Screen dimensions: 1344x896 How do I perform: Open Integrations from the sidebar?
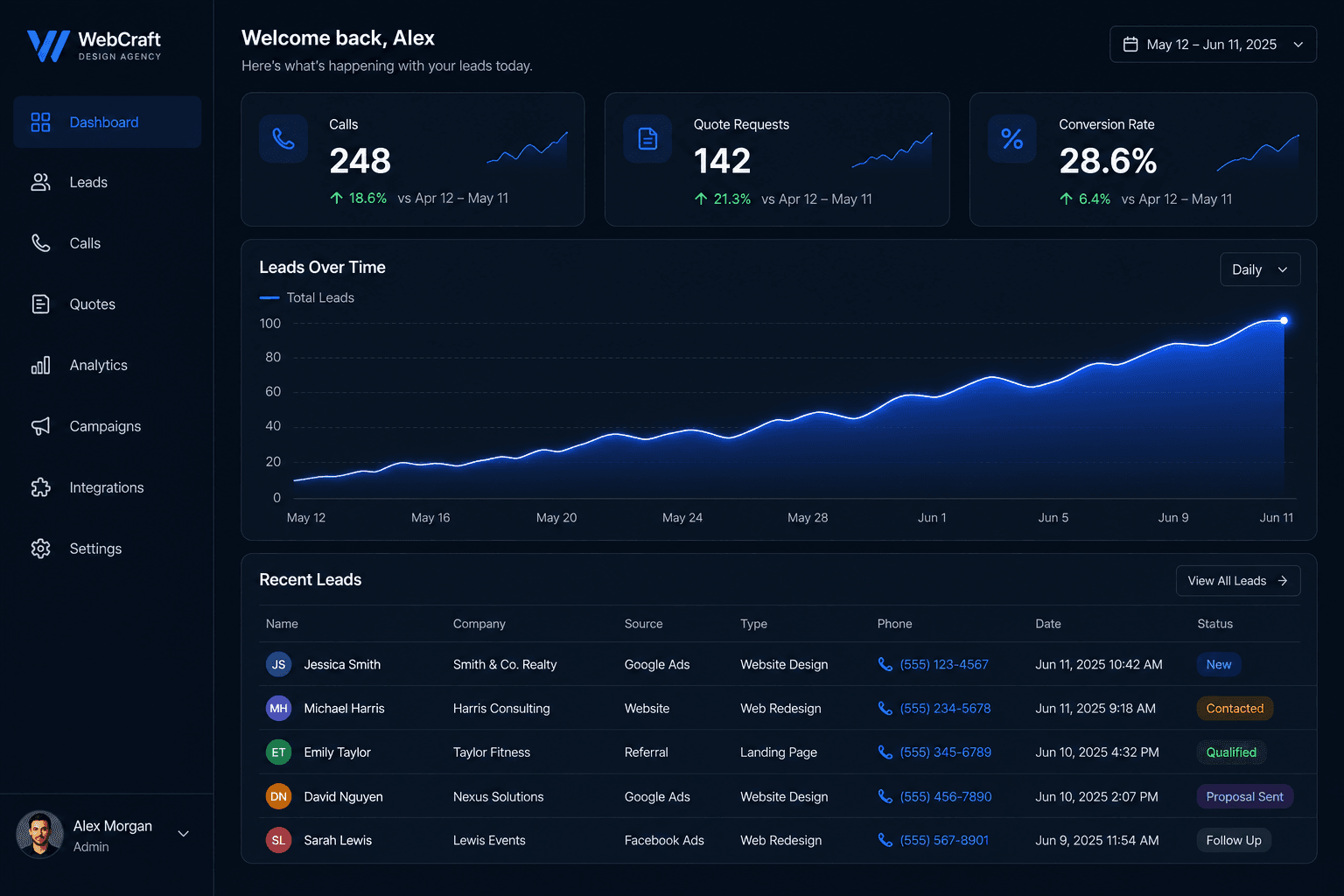pyautogui.click(x=107, y=487)
